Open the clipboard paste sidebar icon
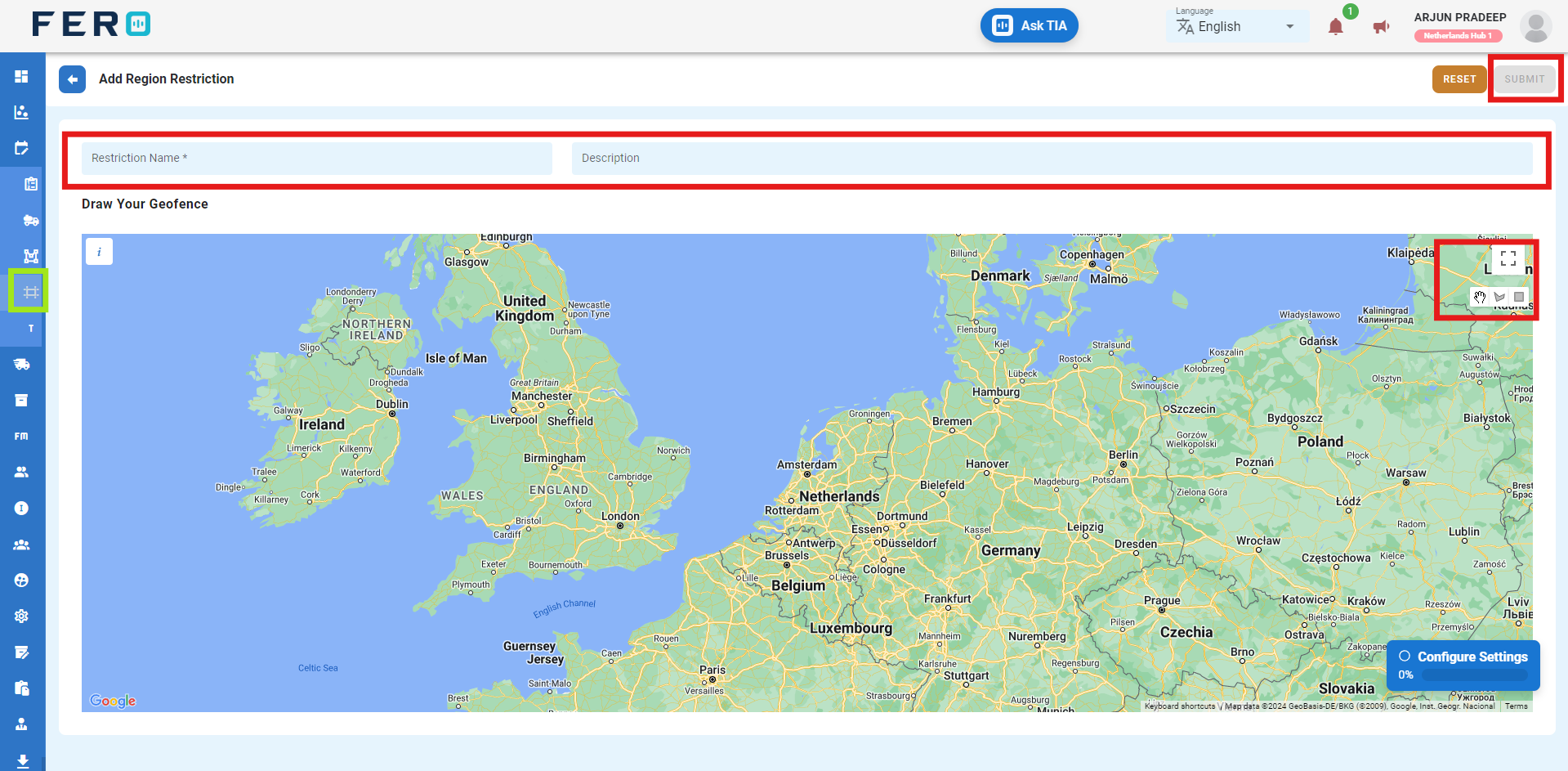Screen dimensions: 1568x771 pos(21,688)
